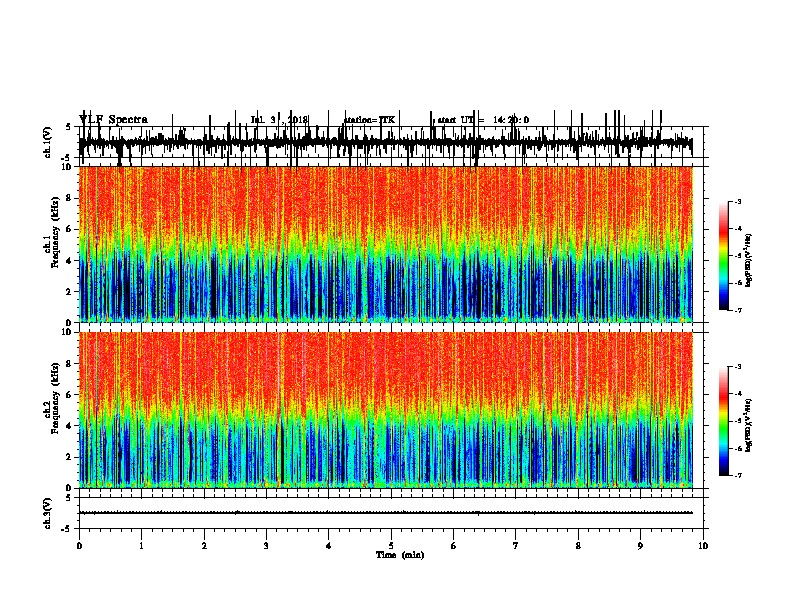This screenshot has height=612, width=792.
Task: Click the time axis tick label '1'
Action: pyautogui.click(x=141, y=546)
